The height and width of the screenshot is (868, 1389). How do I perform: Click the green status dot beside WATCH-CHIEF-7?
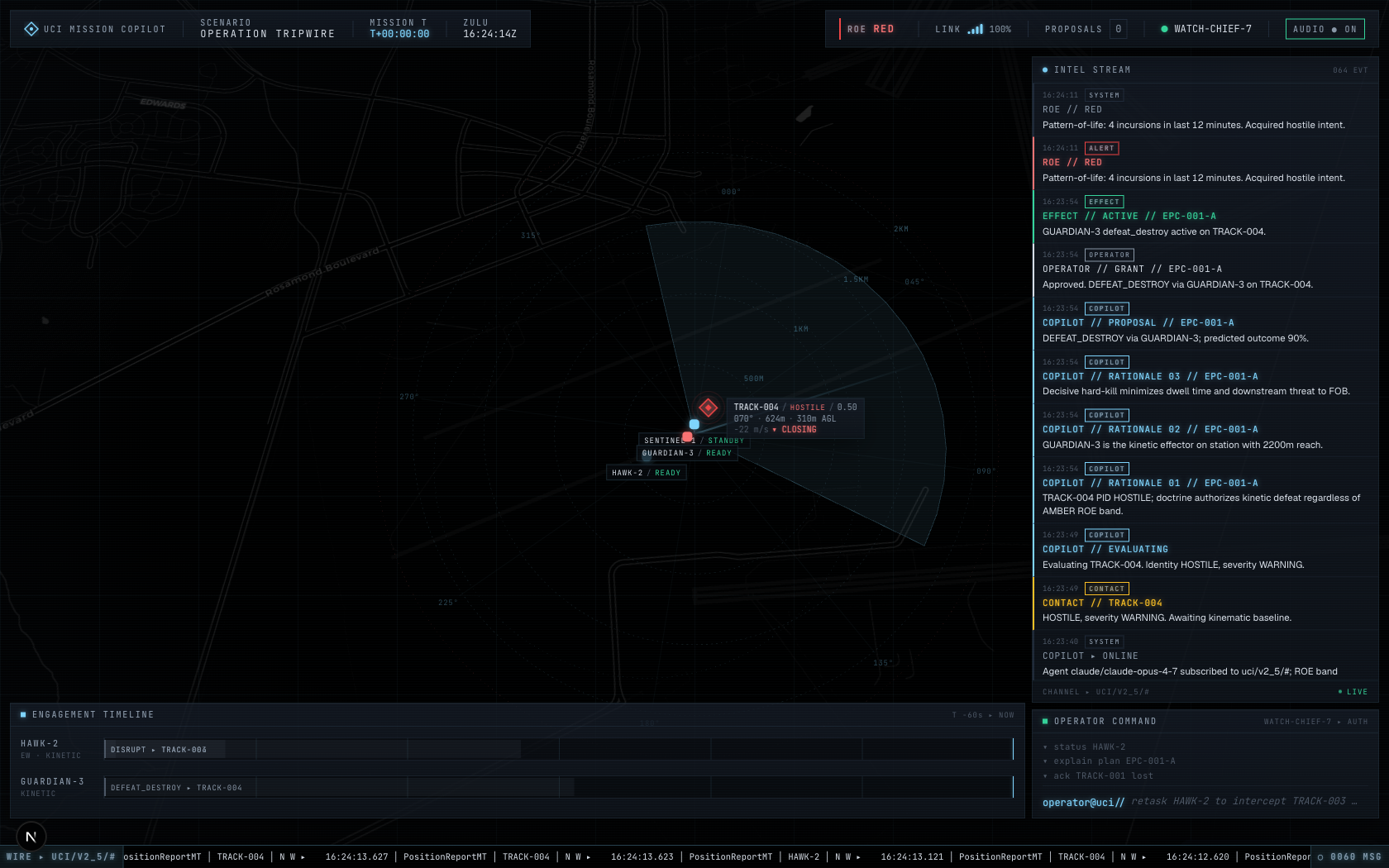tap(1164, 29)
